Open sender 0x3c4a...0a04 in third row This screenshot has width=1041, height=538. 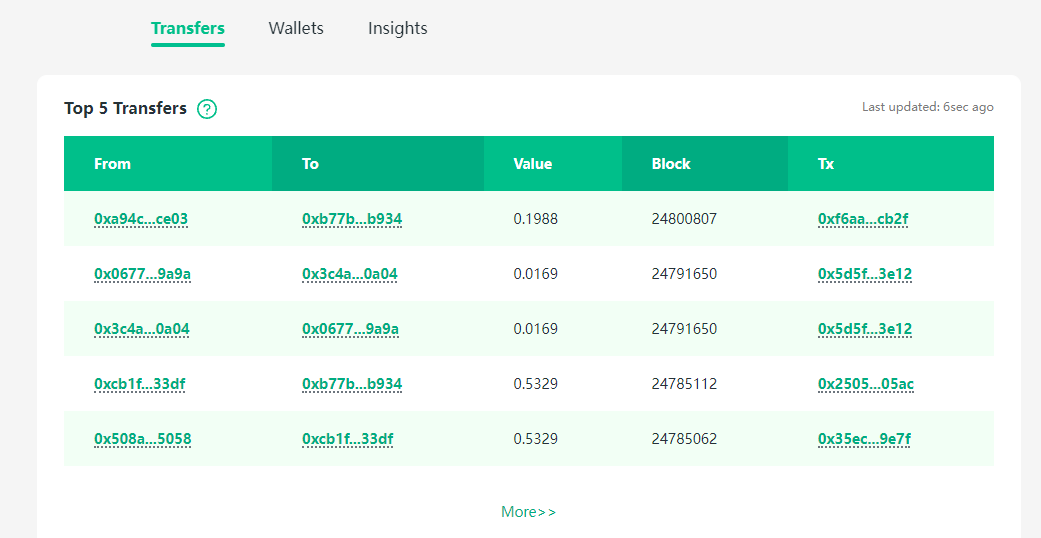141,329
